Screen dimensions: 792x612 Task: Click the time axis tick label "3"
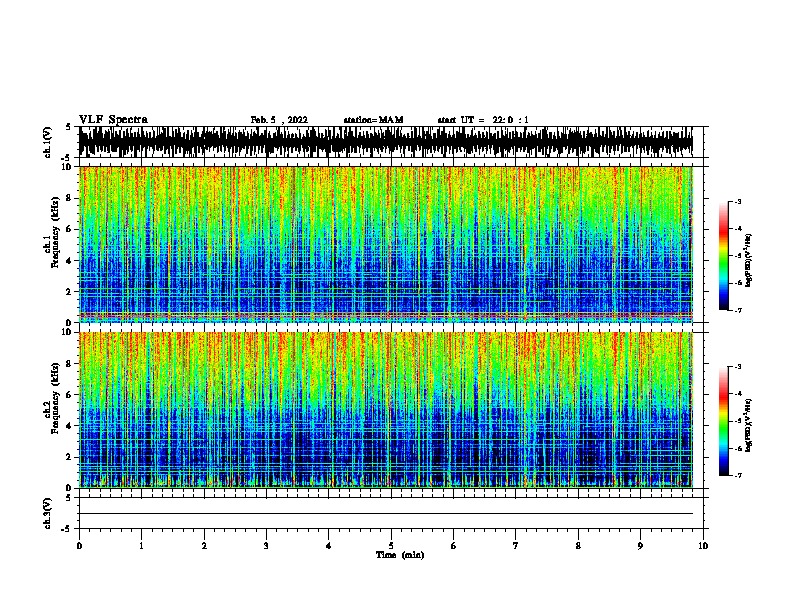tap(266, 545)
